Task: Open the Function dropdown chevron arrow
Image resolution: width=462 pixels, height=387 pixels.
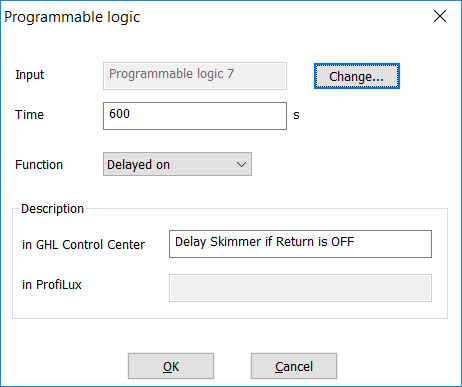Action: pos(241,164)
